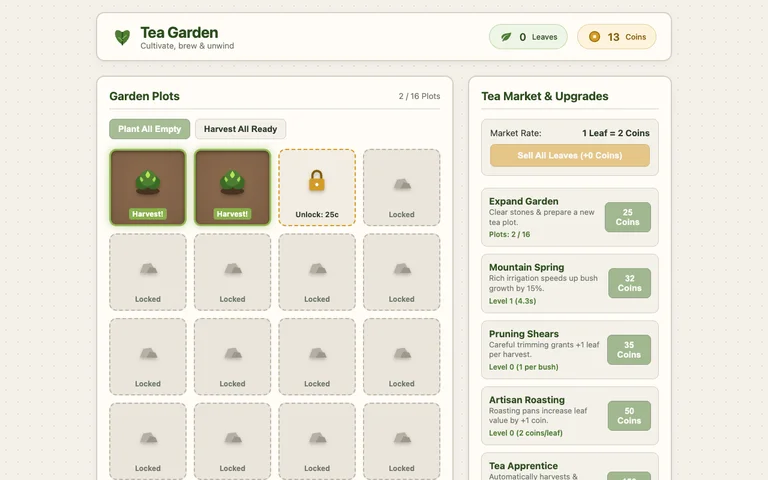This screenshot has height=480, width=768.
Task: Buy Mountain Spring upgrade for 32 Coins
Action: tap(629, 283)
